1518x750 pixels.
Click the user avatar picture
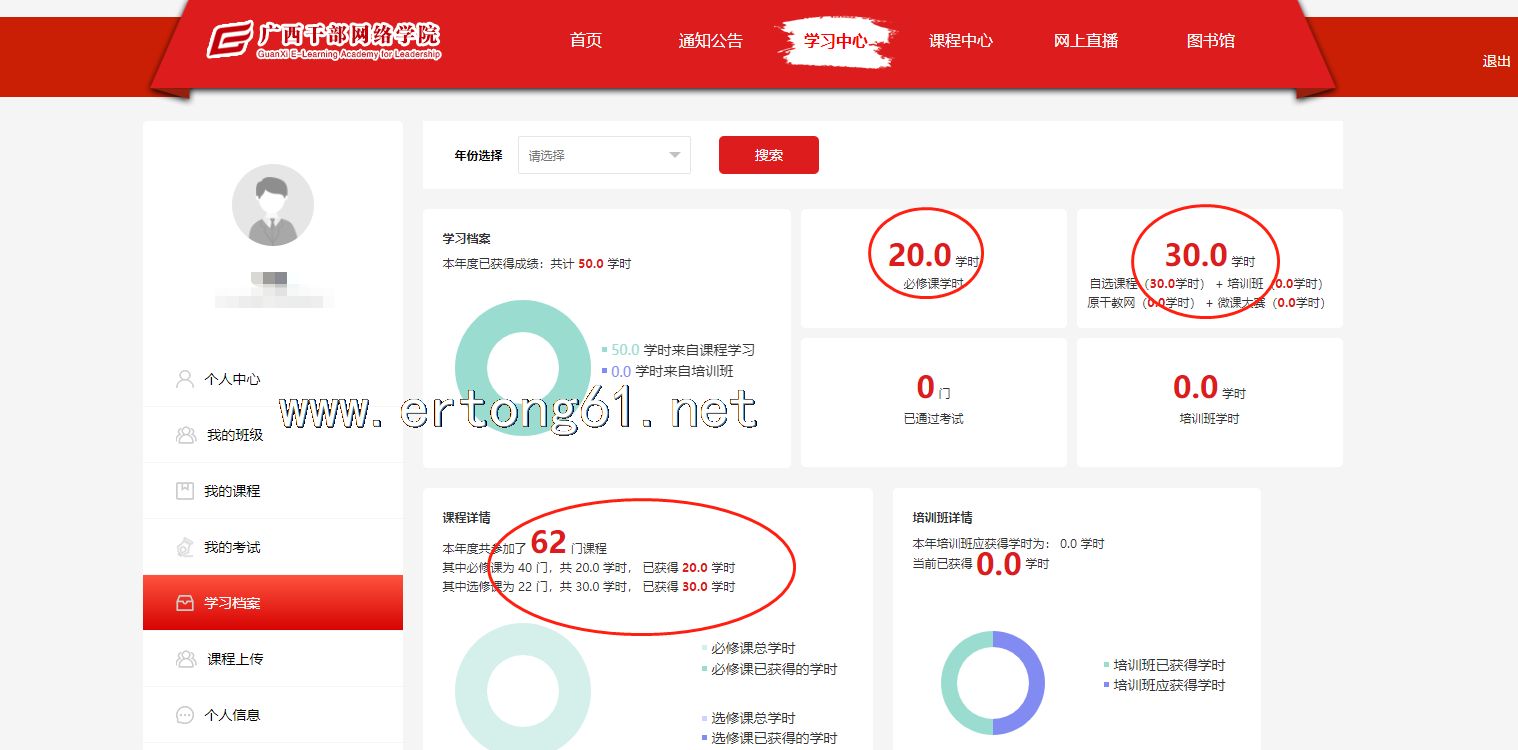[x=273, y=205]
